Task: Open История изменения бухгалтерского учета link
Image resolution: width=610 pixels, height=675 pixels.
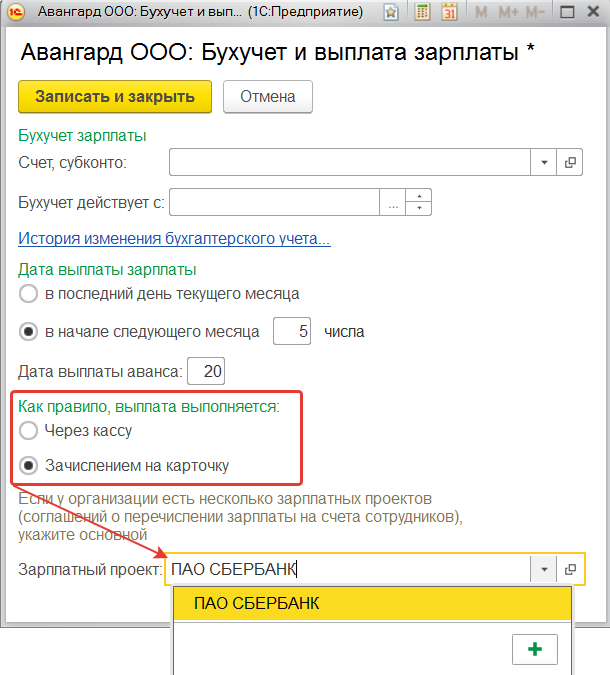Action: coord(174,238)
